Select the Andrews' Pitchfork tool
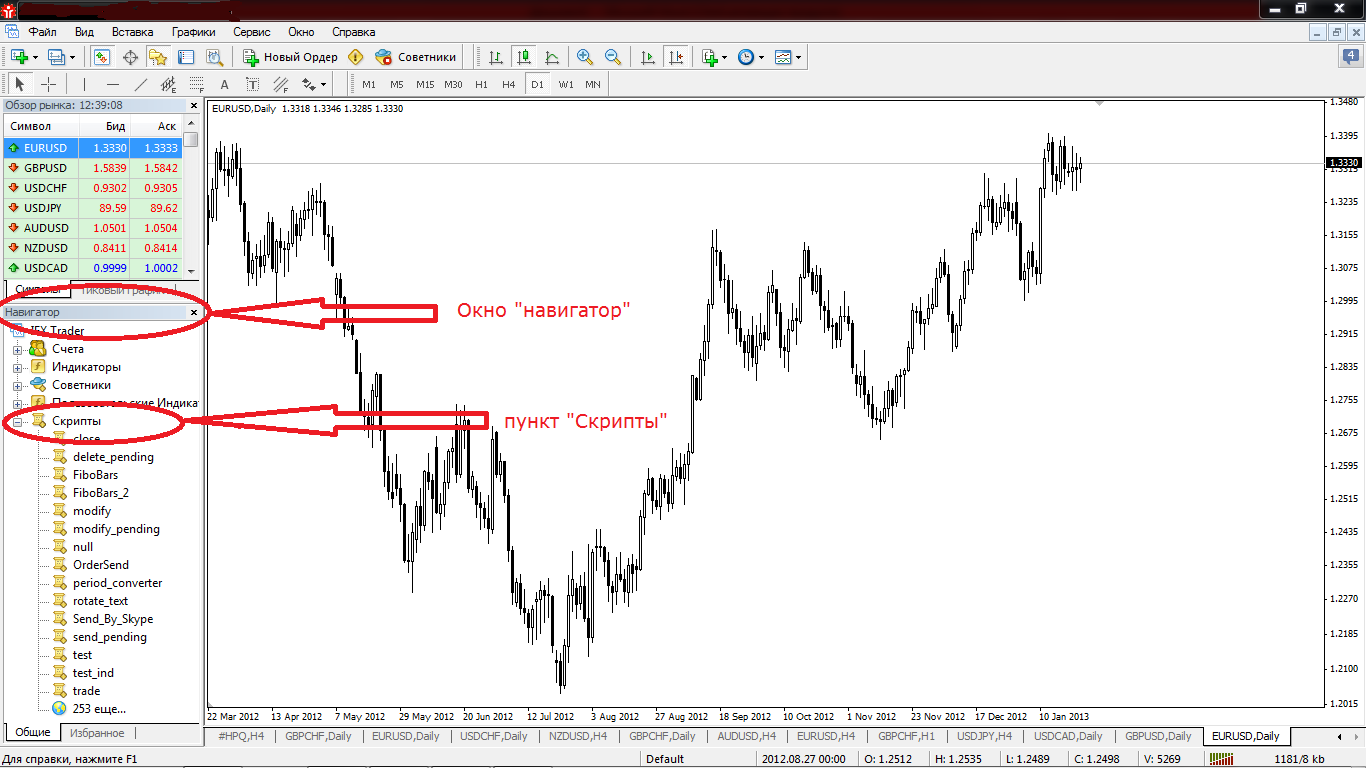Image resolution: width=1366 pixels, height=768 pixels. [281, 84]
